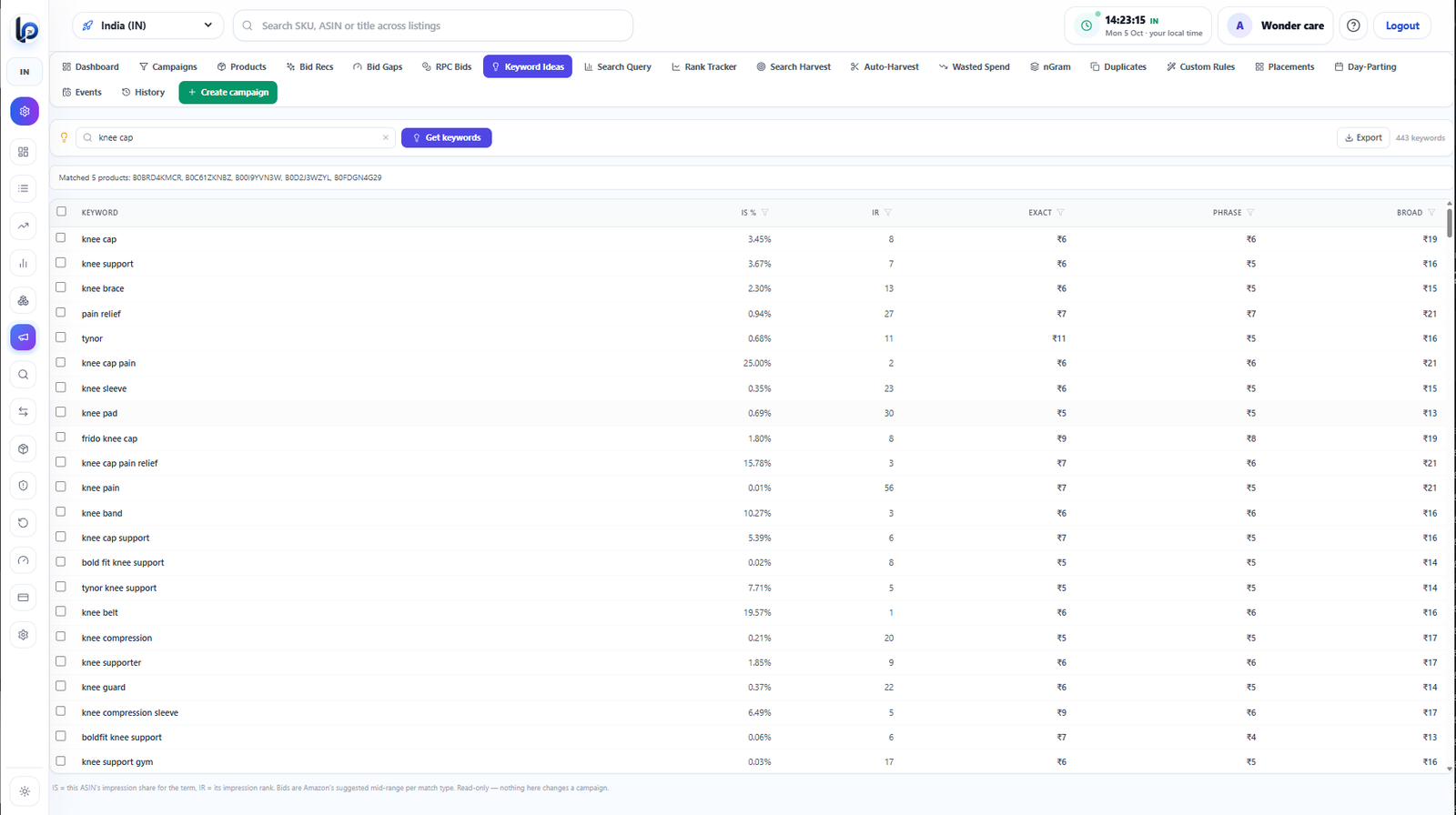Click the help question mark icon
Viewport: 1456px width, 815px height.
[x=1353, y=25]
